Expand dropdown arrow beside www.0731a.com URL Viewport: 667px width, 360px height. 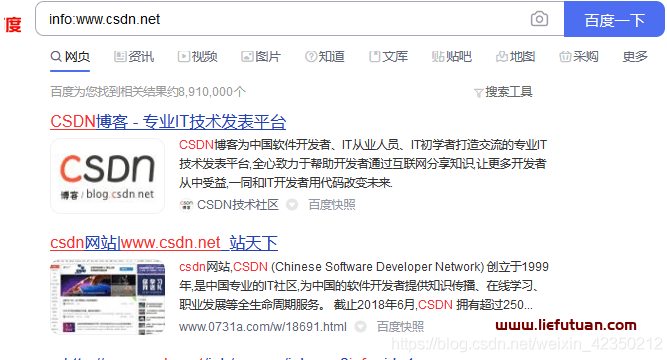360,327
